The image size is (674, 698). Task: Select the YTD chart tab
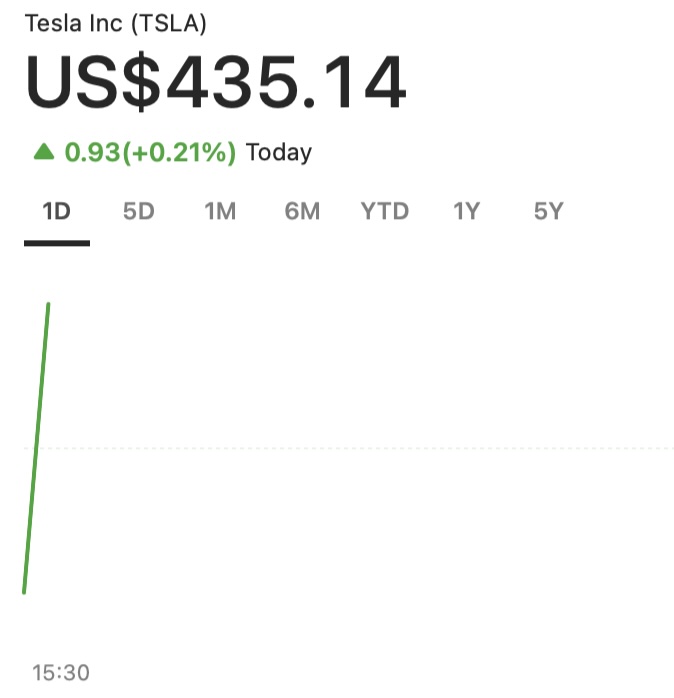(x=385, y=212)
